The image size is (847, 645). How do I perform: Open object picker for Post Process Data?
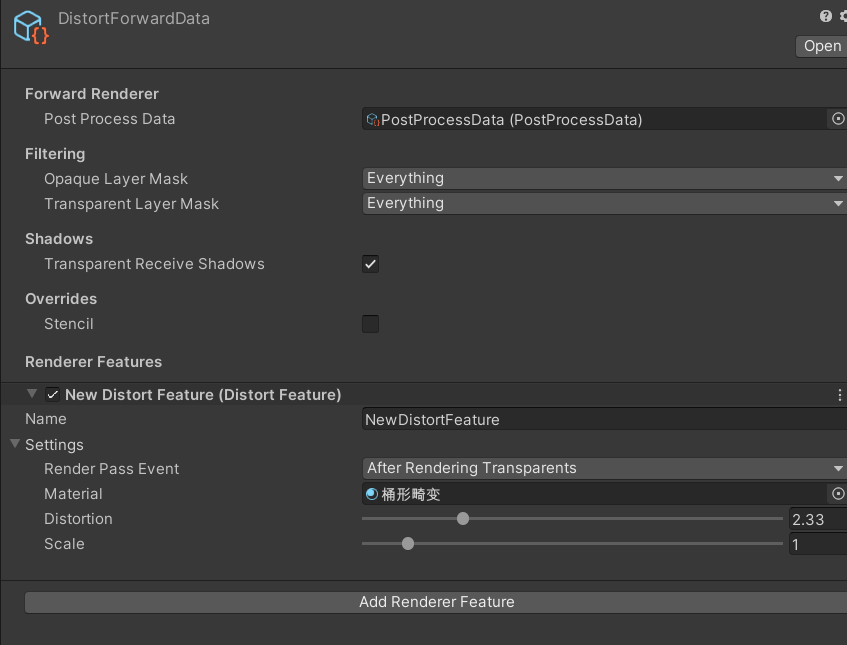[x=838, y=119]
